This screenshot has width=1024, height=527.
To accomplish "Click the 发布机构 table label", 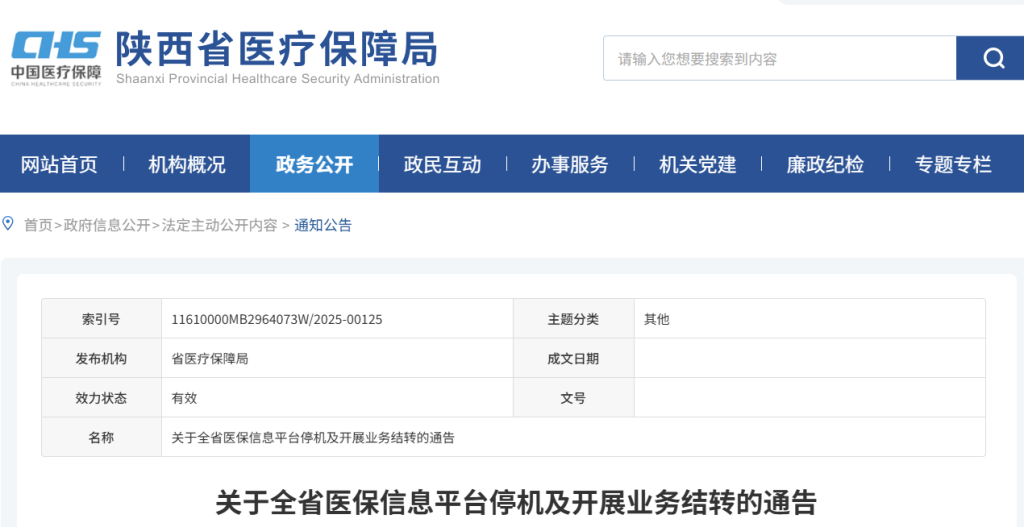I will pos(101,359).
